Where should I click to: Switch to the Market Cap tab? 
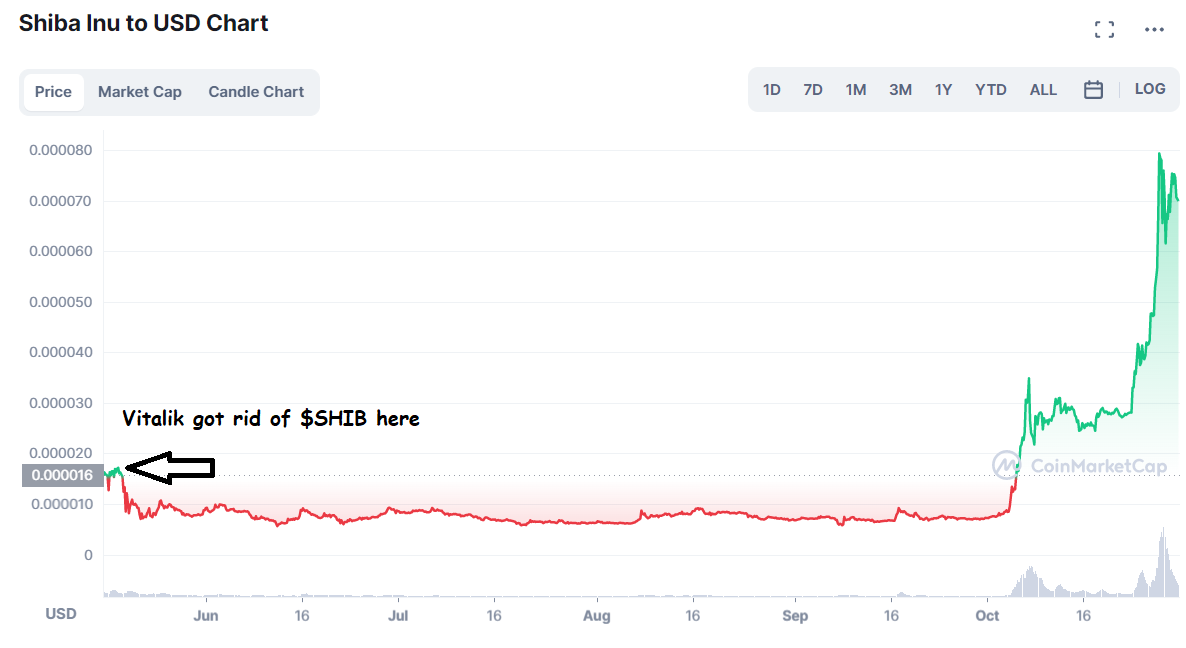point(140,91)
